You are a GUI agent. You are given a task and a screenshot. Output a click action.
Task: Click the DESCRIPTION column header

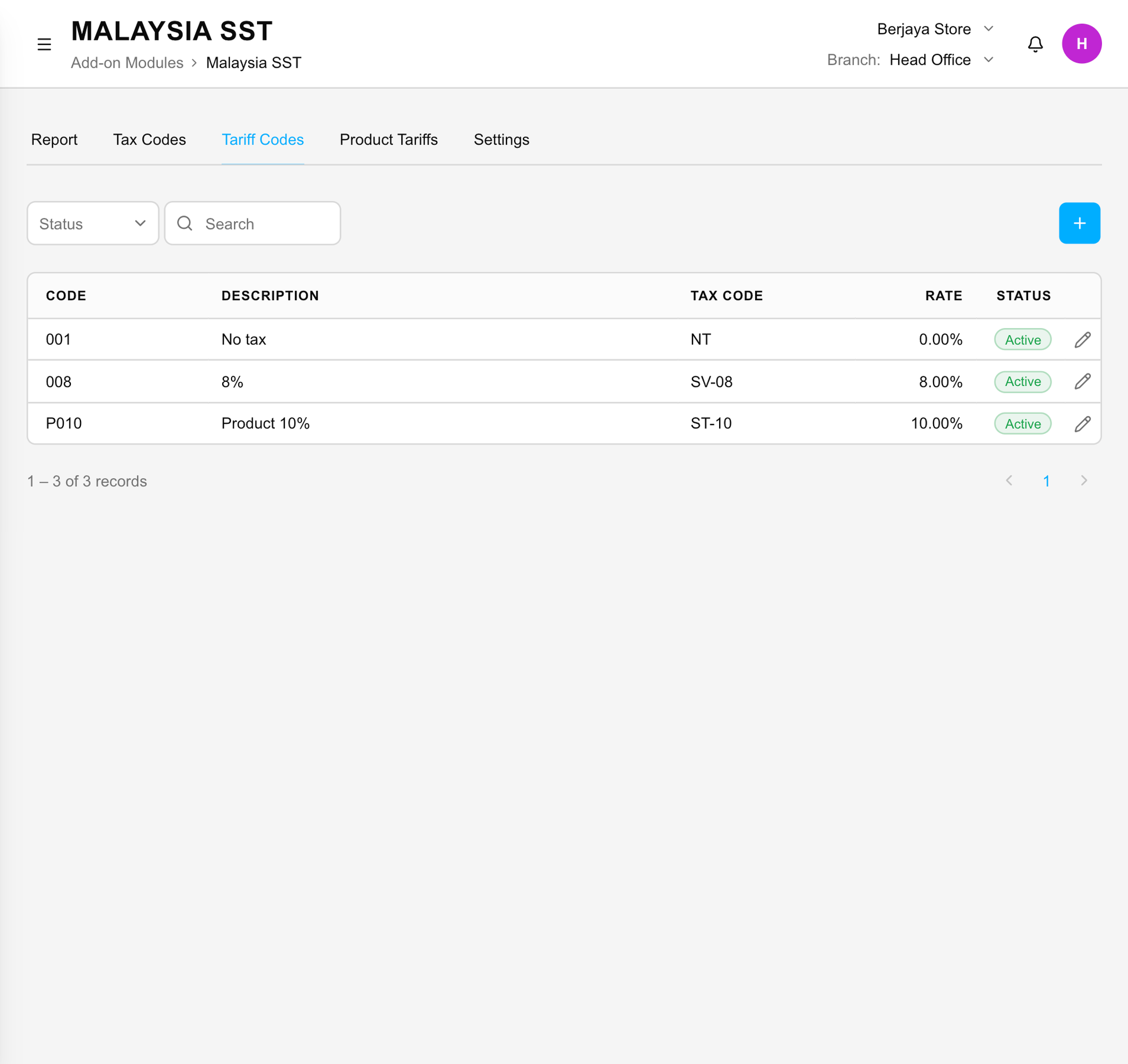pos(270,296)
